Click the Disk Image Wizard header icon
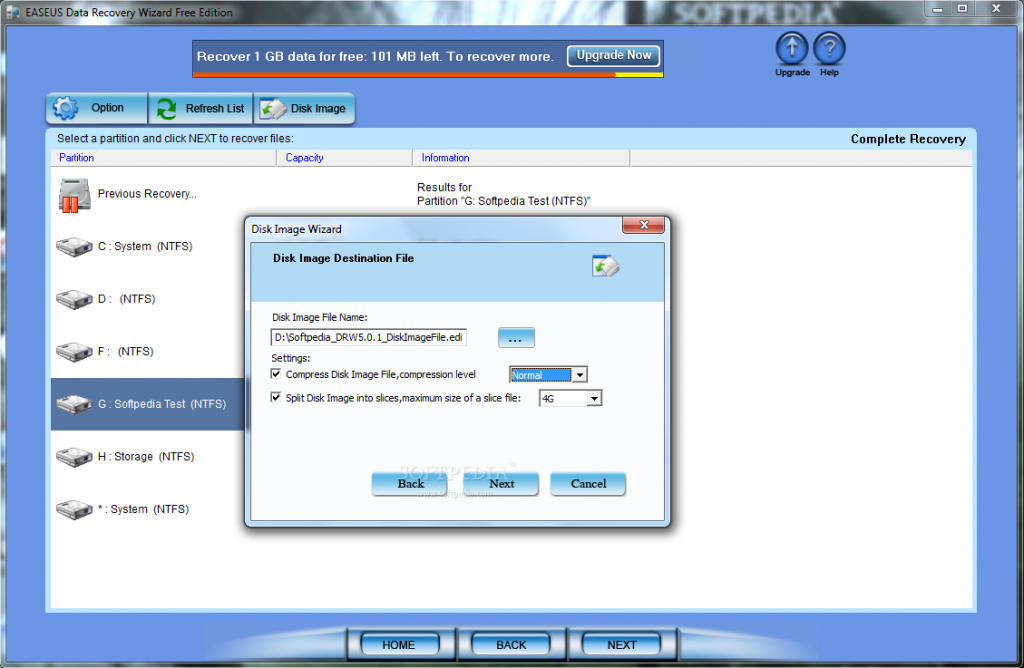 605,266
